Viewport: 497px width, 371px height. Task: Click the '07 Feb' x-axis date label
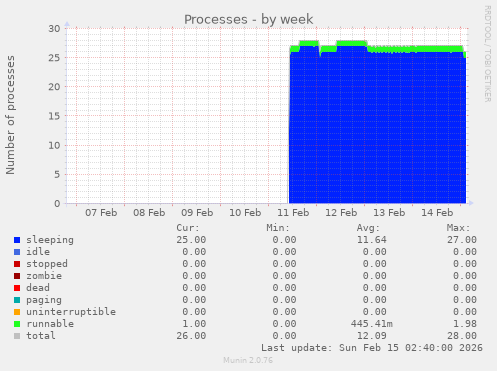101,213
